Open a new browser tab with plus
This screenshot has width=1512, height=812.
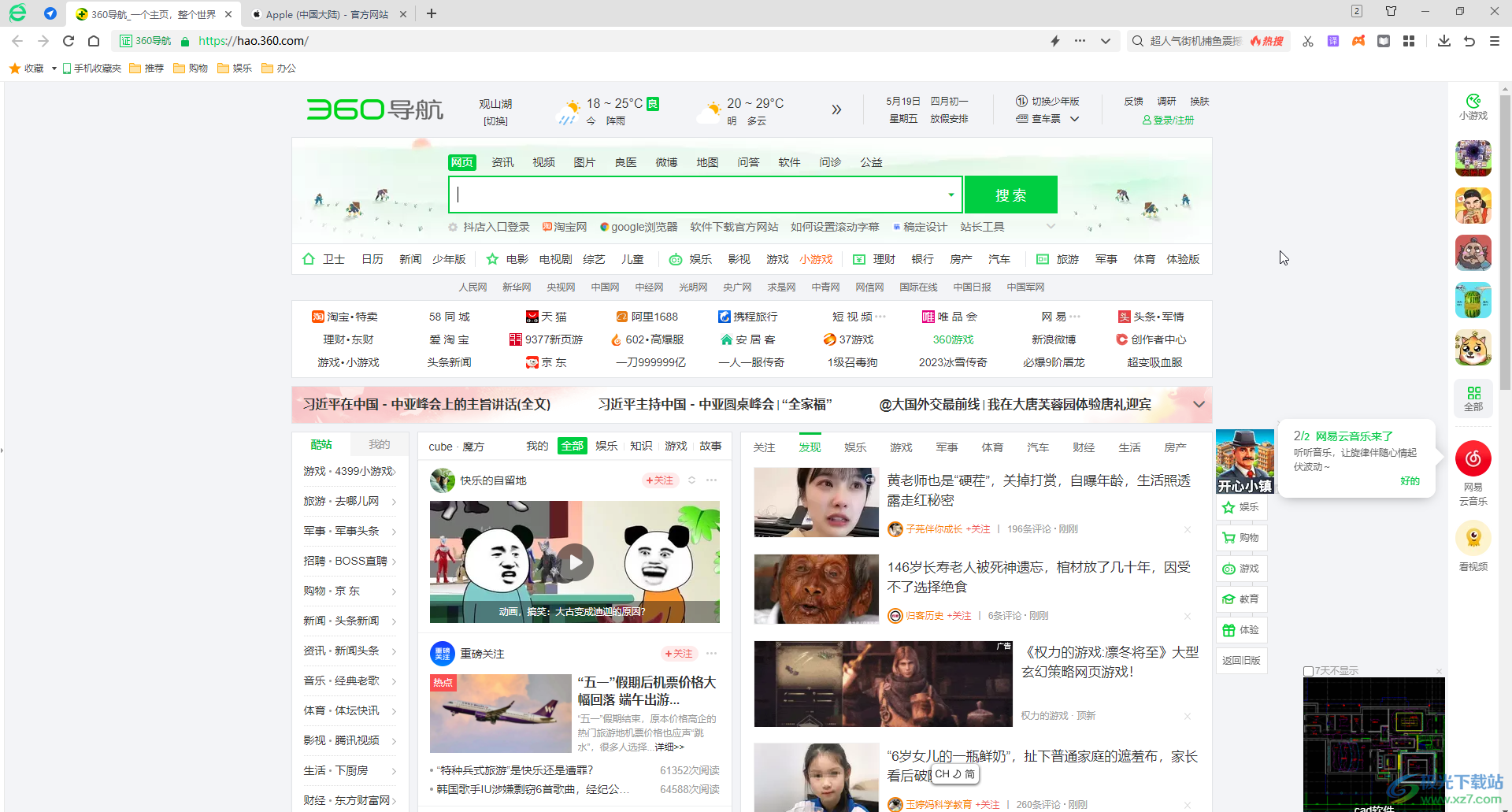click(432, 14)
